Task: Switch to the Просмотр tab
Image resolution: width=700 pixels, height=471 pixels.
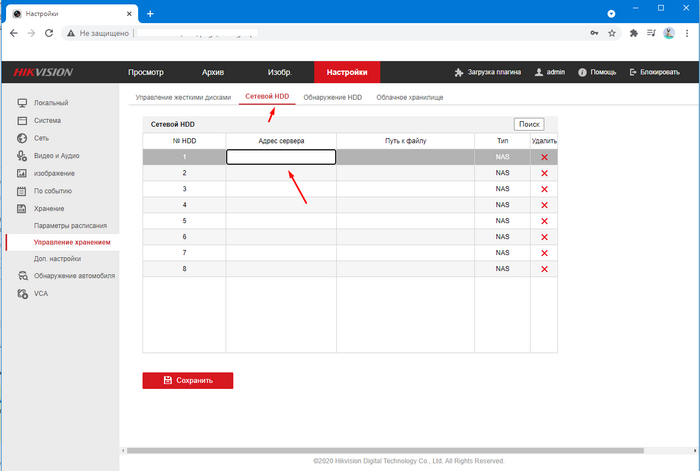Action: (146, 72)
